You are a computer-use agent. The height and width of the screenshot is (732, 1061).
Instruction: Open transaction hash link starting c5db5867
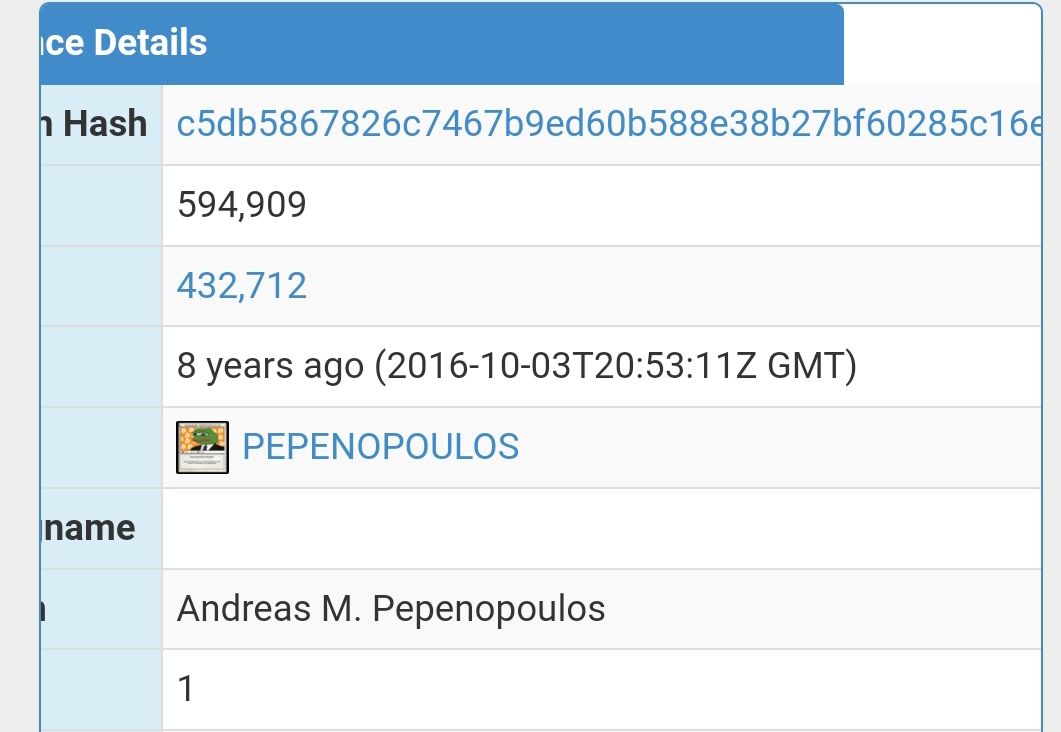tap(608, 124)
